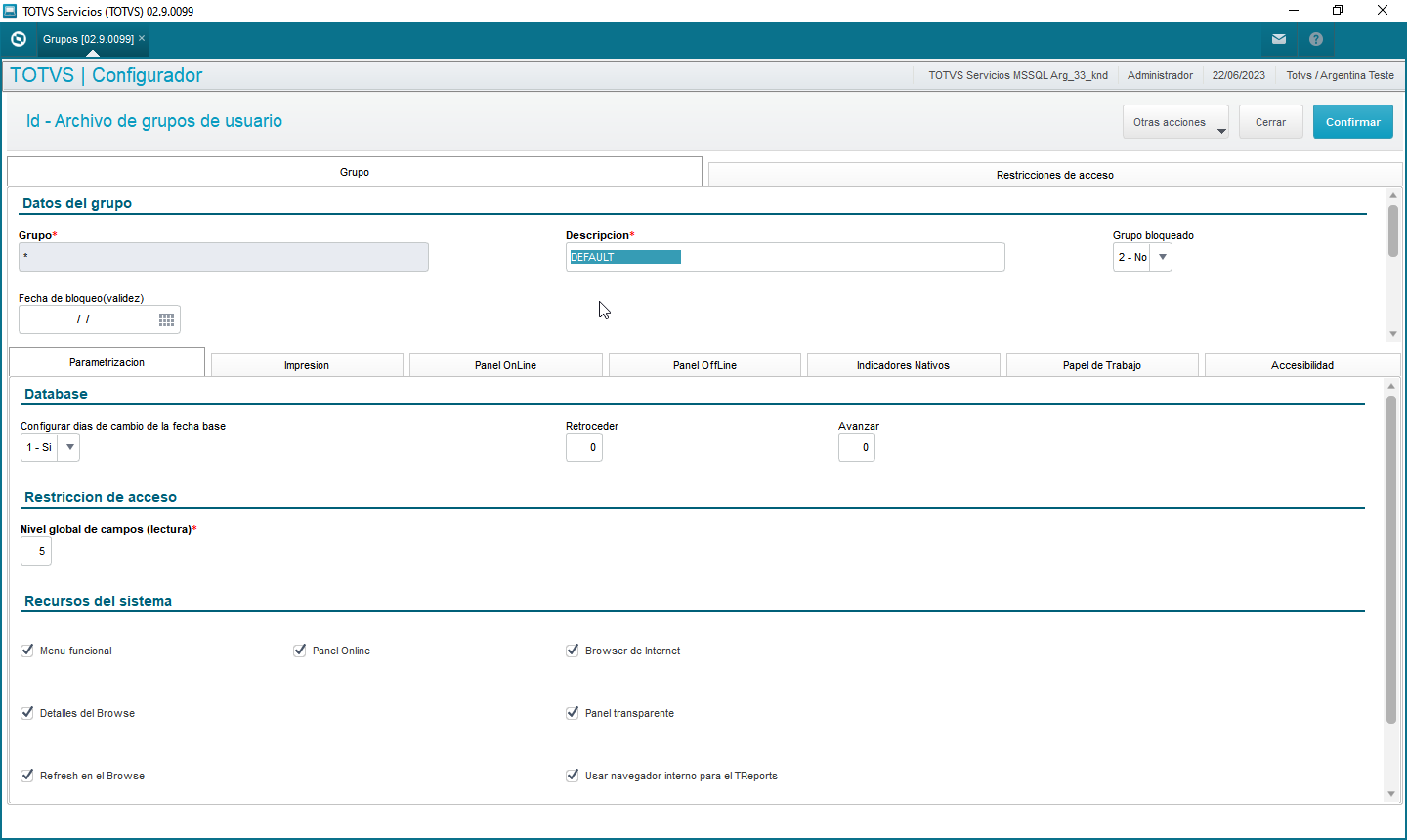Image resolution: width=1407 pixels, height=840 pixels.
Task: Minimize the TOTVS Servicios window
Action: pos(1294,11)
